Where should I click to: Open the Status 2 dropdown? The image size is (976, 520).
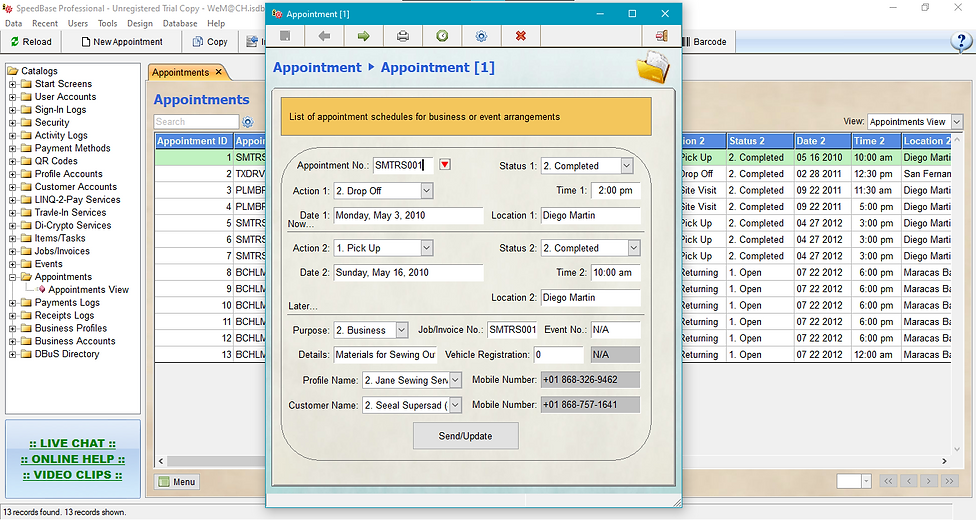tap(634, 248)
